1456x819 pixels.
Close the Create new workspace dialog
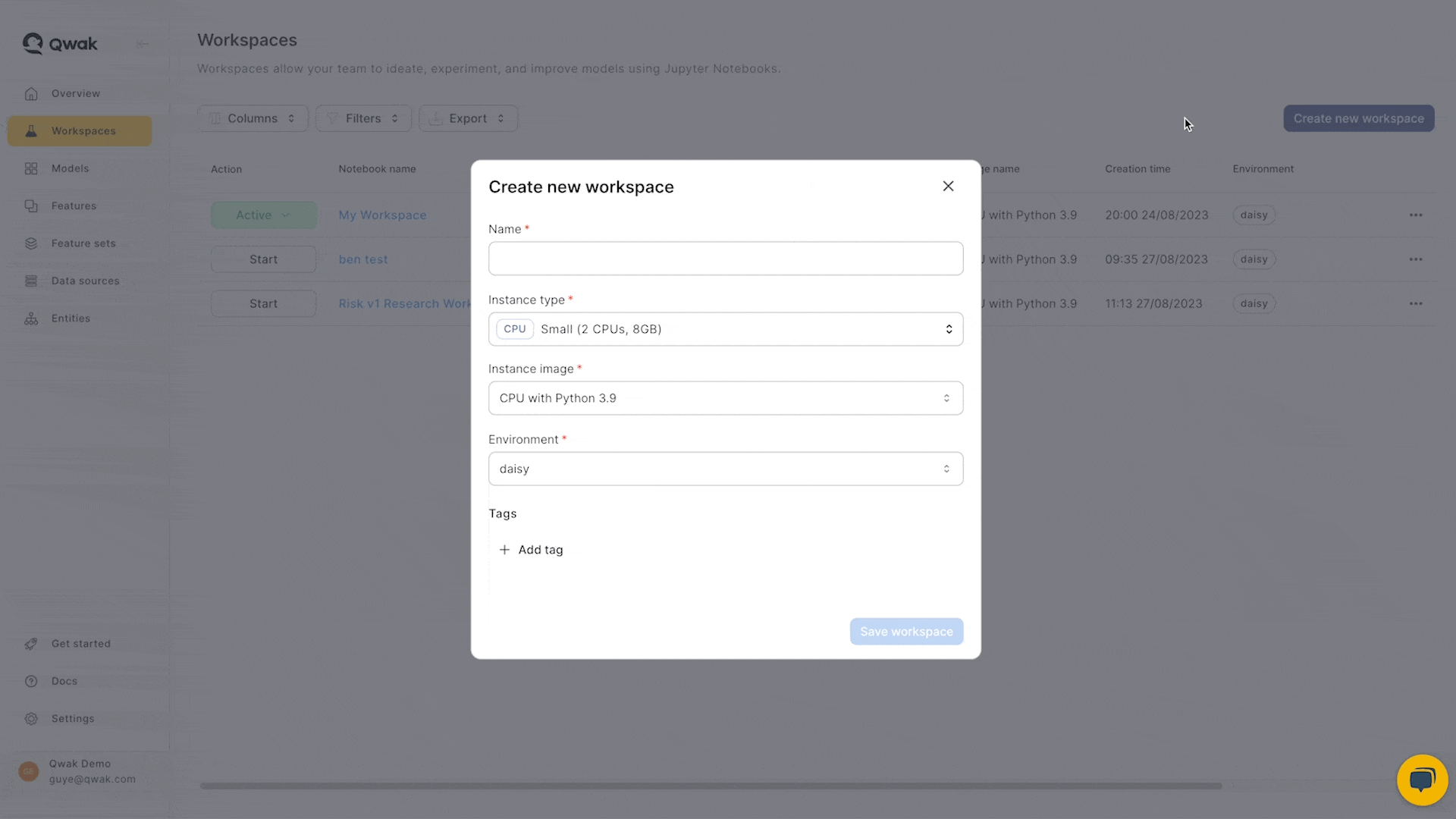click(948, 187)
